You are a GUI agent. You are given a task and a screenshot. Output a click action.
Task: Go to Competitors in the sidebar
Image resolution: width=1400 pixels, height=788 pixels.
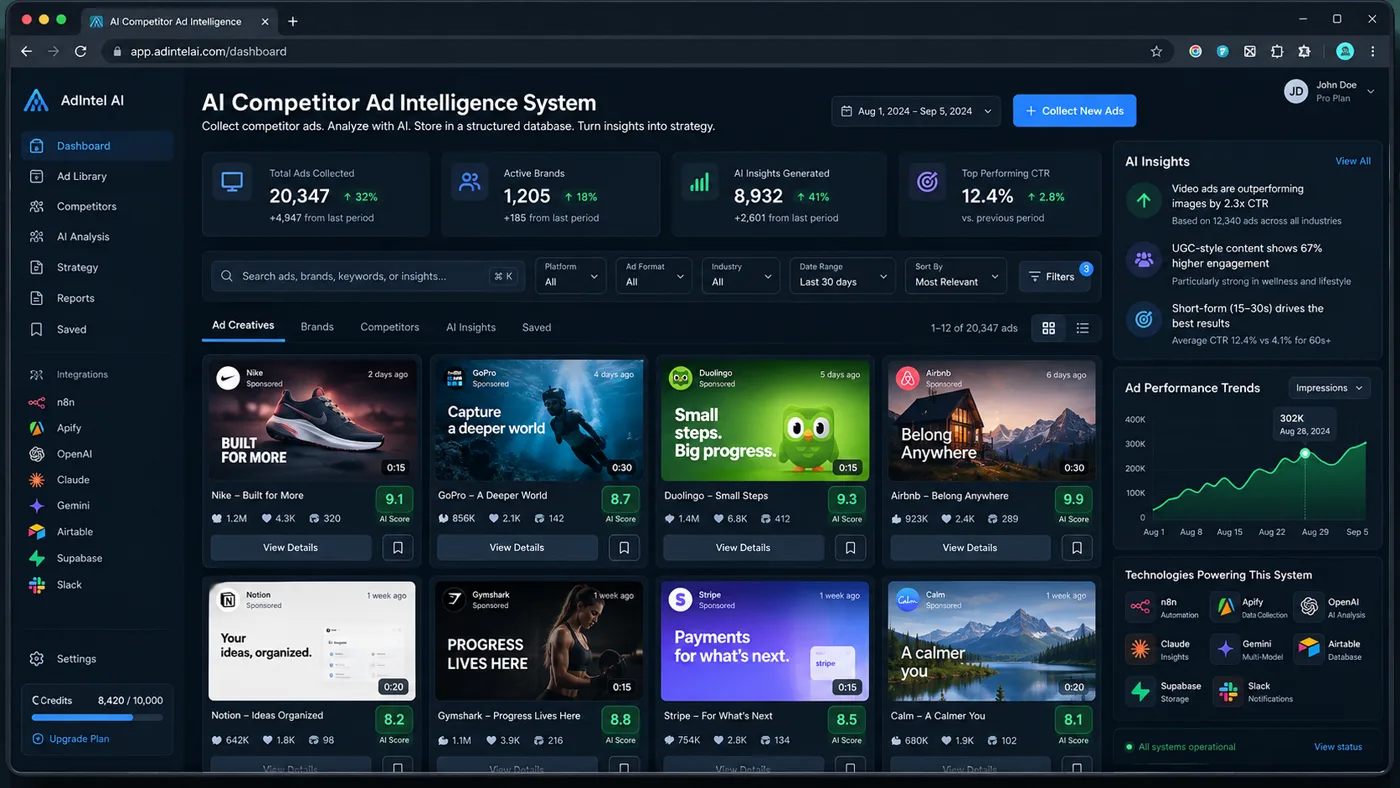pyautogui.click(x=97, y=206)
